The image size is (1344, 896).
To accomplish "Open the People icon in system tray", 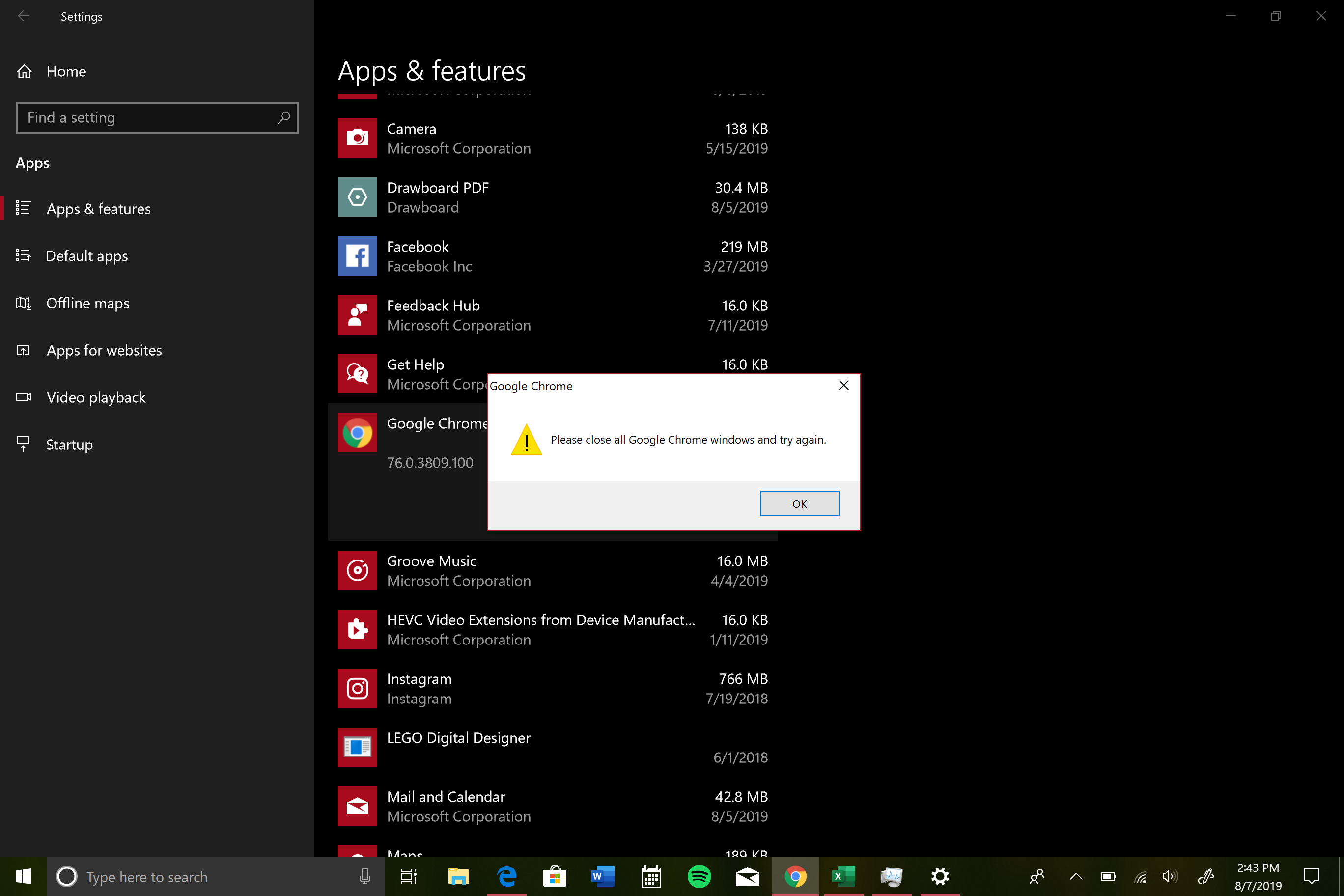I will click(1037, 876).
